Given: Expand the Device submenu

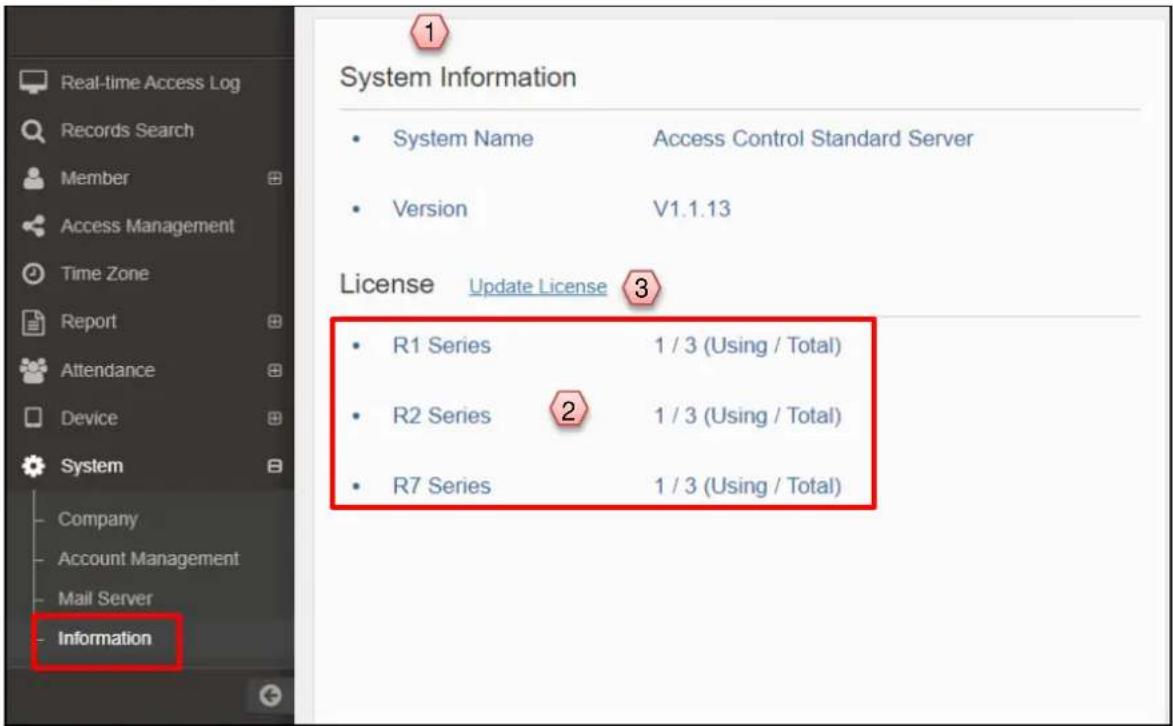Looking at the screenshot, I should coord(275,418).
